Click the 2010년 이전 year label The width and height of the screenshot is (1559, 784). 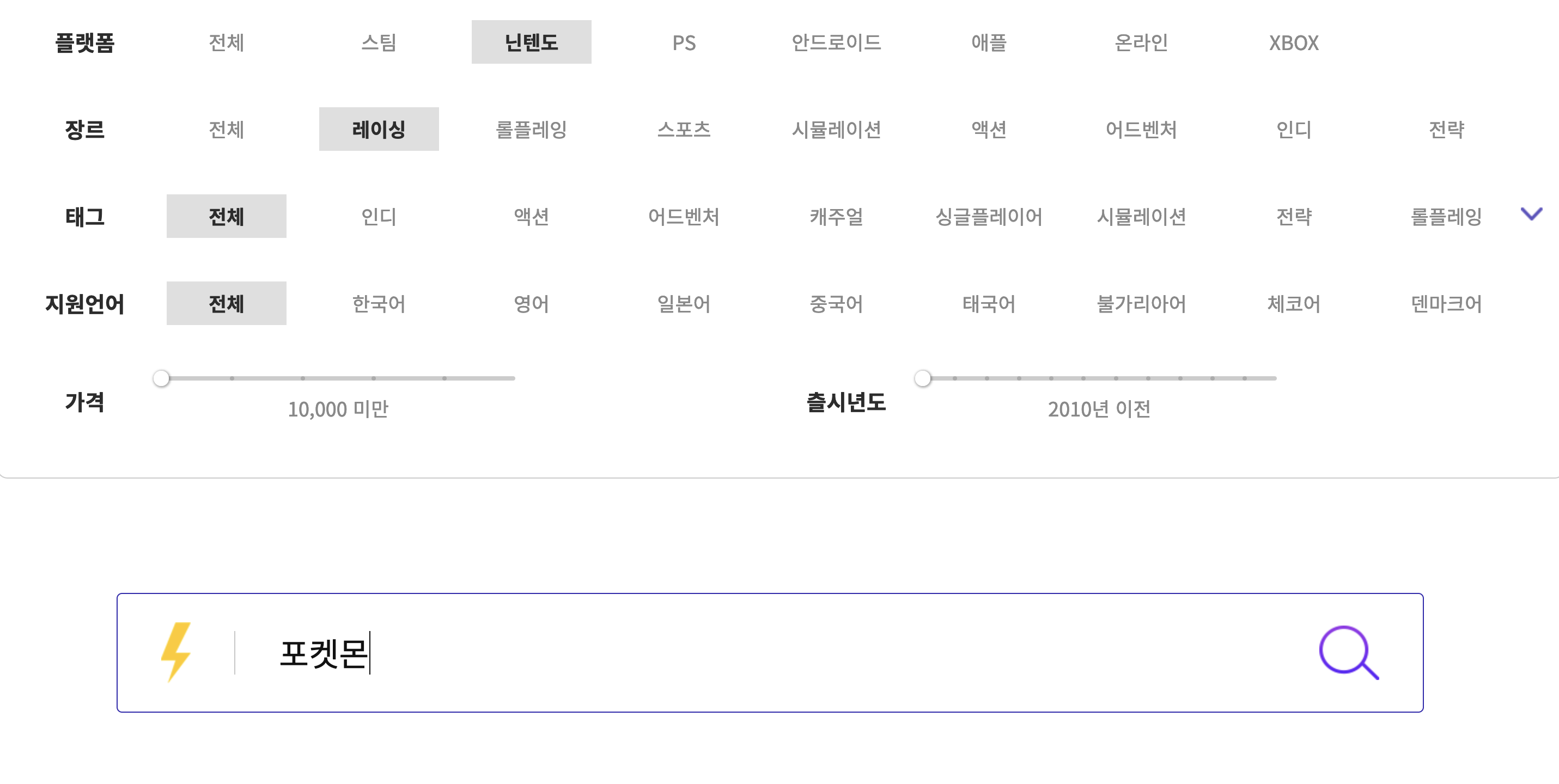pos(1099,409)
